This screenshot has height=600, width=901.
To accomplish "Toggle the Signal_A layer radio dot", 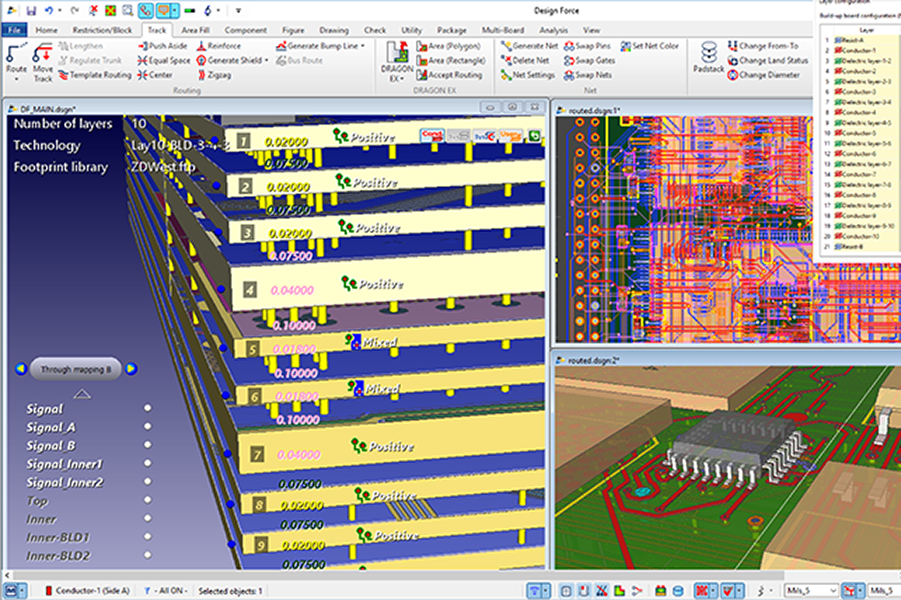I will [x=148, y=427].
